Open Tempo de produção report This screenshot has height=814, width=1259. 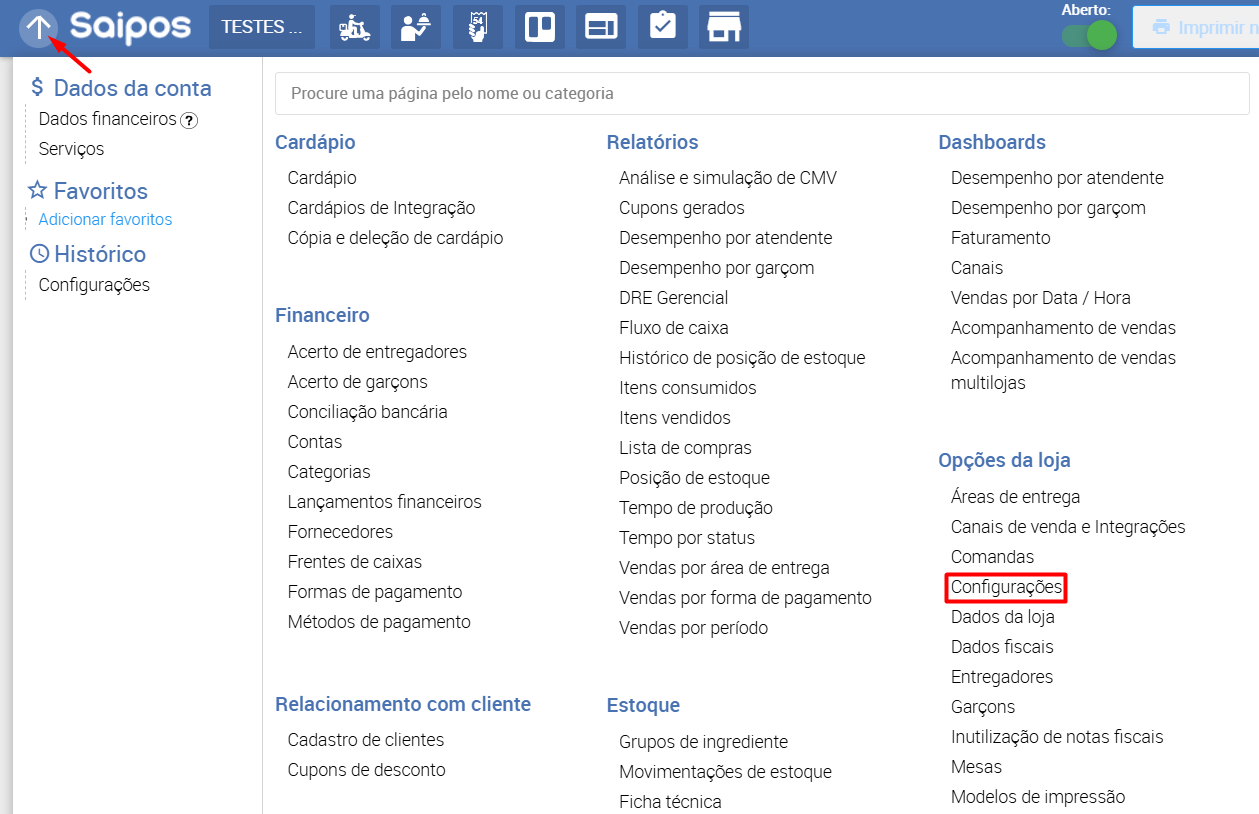pyautogui.click(x=695, y=508)
